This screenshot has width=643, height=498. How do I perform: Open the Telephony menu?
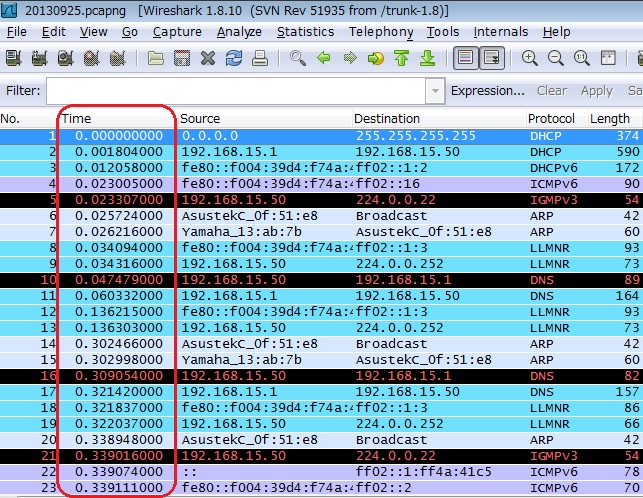381,32
